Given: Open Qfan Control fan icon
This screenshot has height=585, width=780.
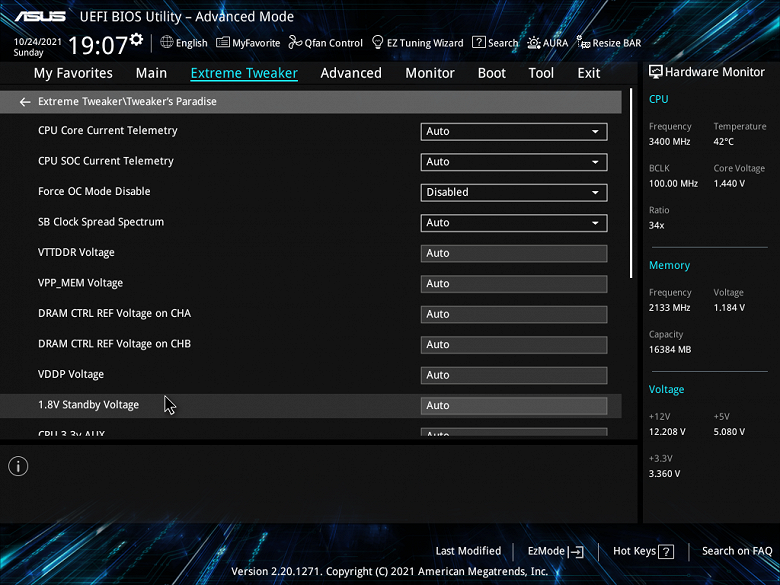Looking at the screenshot, I should (x=295, y=42).
